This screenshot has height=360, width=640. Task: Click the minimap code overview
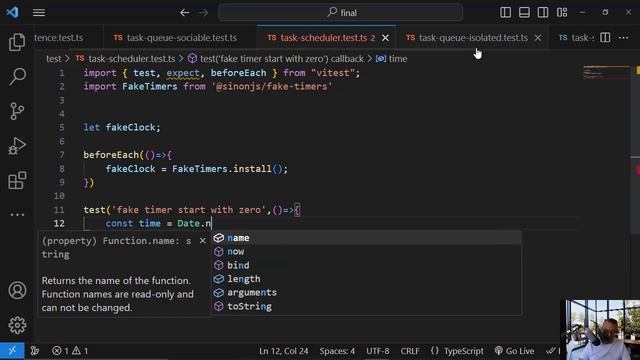click(606, 73)
